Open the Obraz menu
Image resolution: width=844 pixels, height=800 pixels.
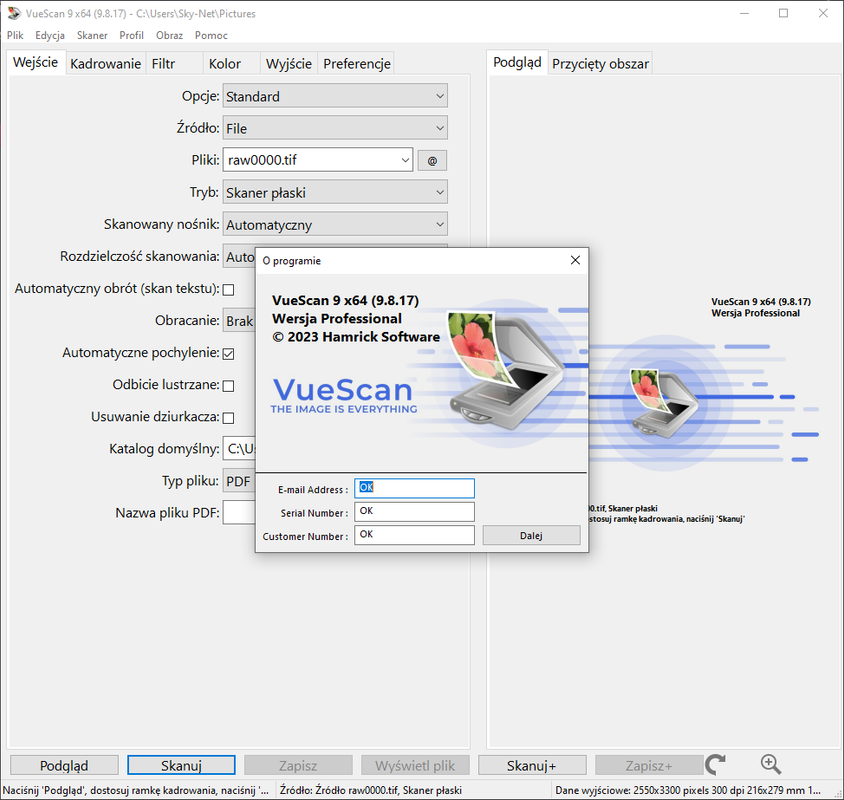click(169, 35)
